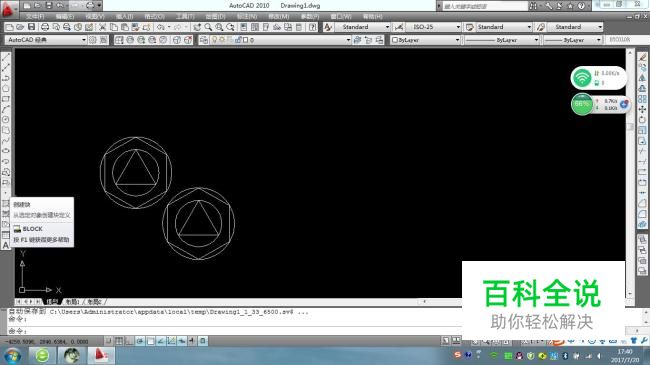Click the BLOCK command in tooltip
Viewport: 650px width, 365px height.
(x=32, y=229)
